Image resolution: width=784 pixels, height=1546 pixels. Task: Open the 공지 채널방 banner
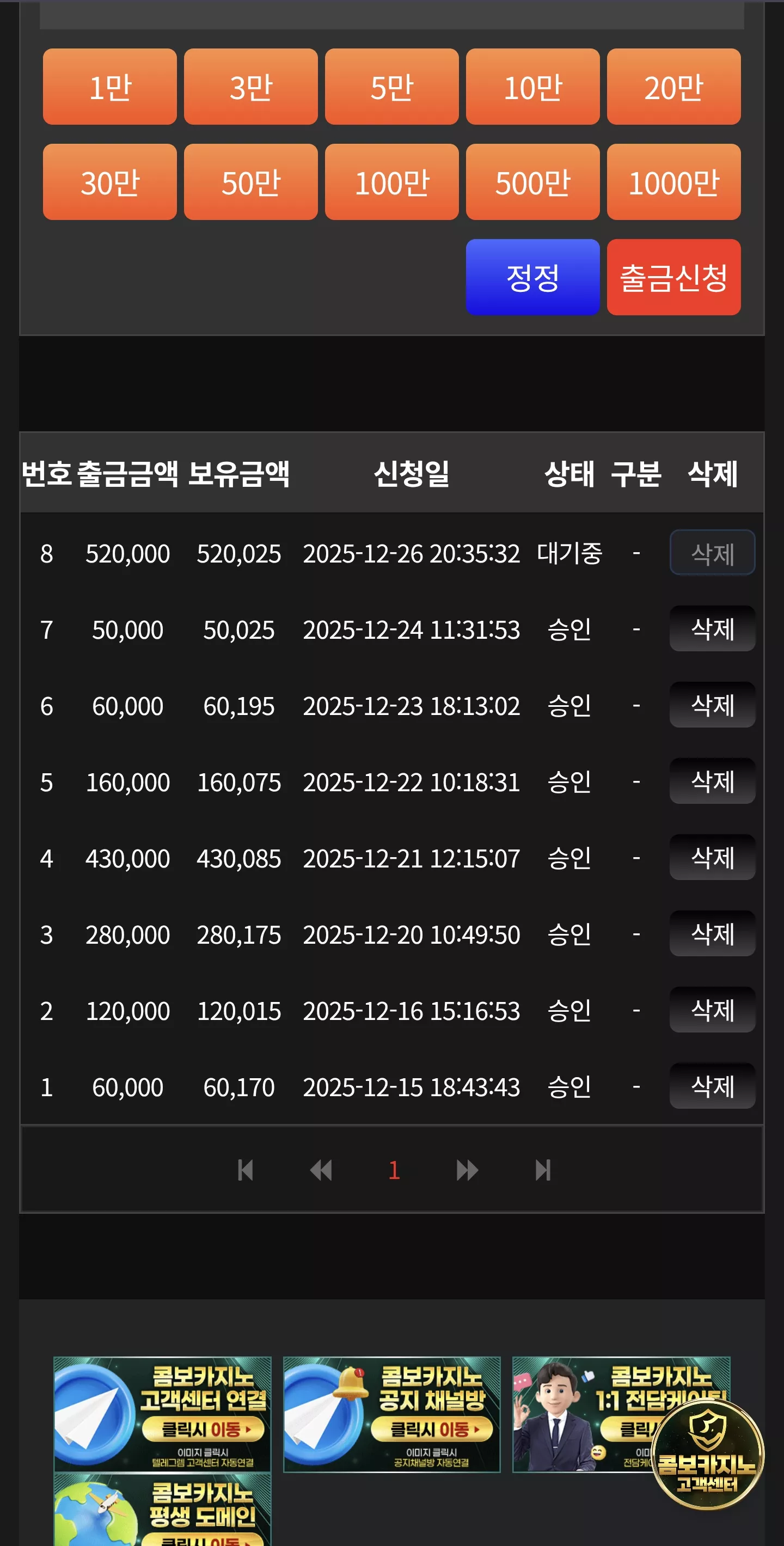[x=391, y=1414]
